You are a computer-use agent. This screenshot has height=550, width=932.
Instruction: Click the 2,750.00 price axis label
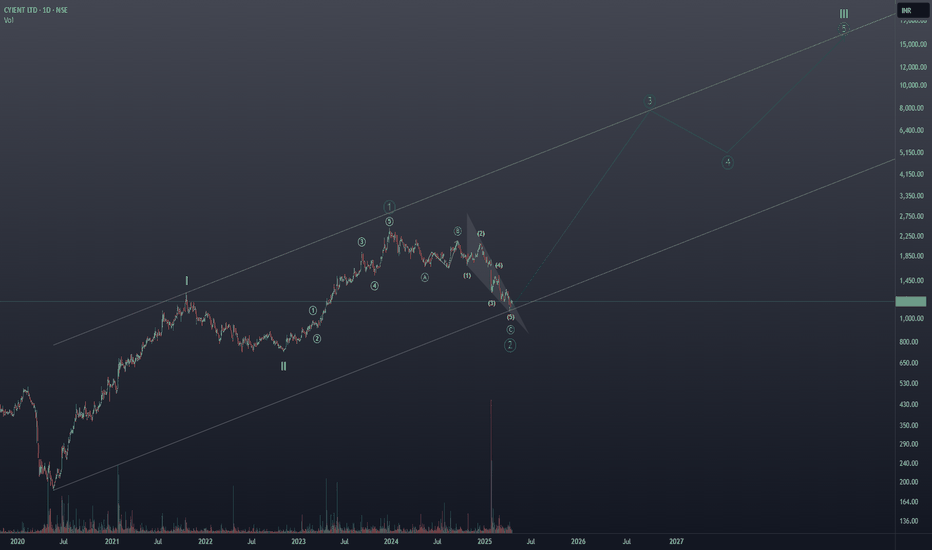(x=913, y=216)
